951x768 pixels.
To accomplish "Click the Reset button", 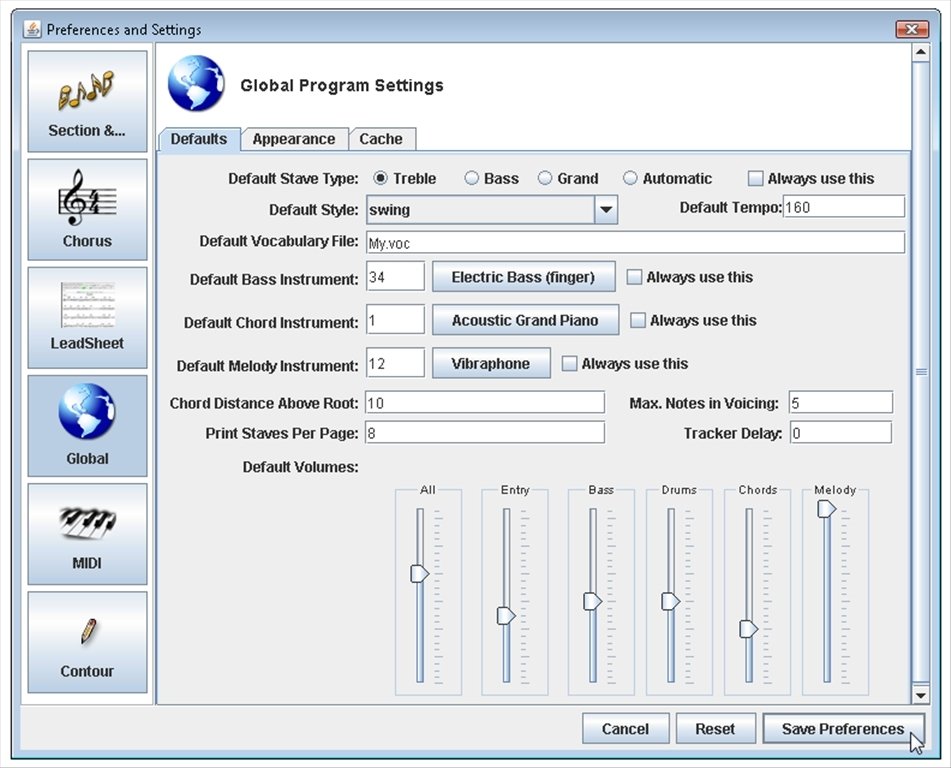I will (716, 729).
